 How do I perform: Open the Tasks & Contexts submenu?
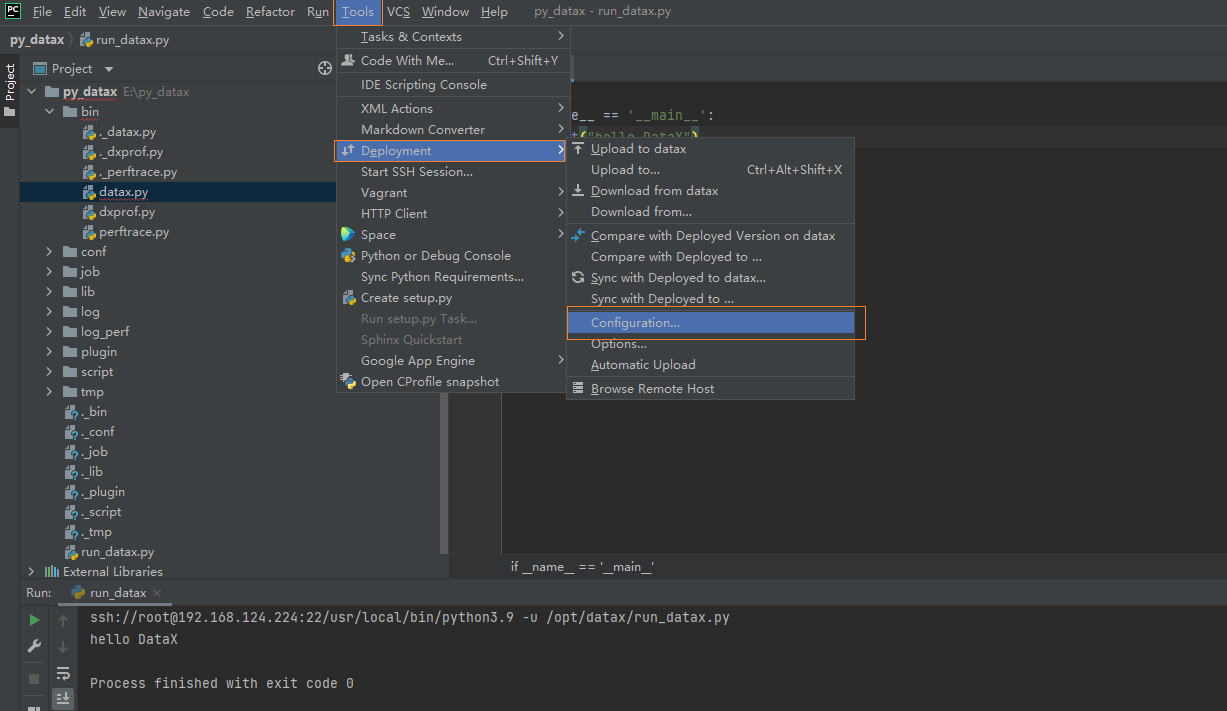pyautogui.click(x=453, y=36)
